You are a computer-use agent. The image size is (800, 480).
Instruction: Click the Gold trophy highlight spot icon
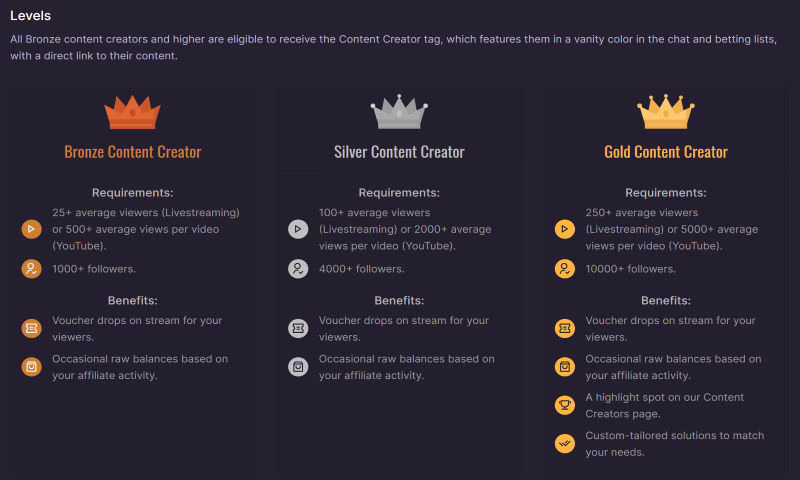pyautogui.click(x=565, y=405)
